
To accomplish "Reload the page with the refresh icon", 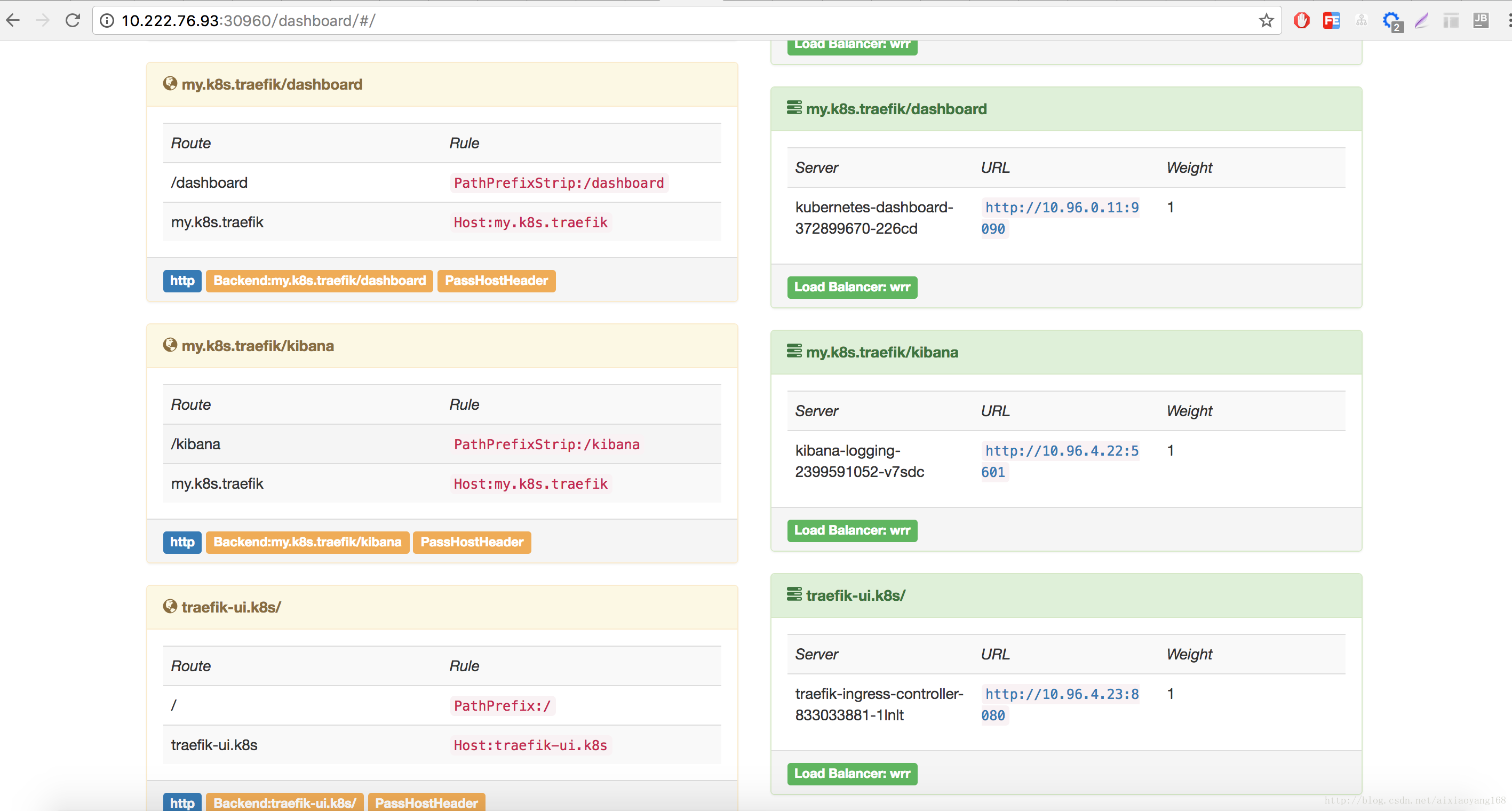I will (73, 20).
